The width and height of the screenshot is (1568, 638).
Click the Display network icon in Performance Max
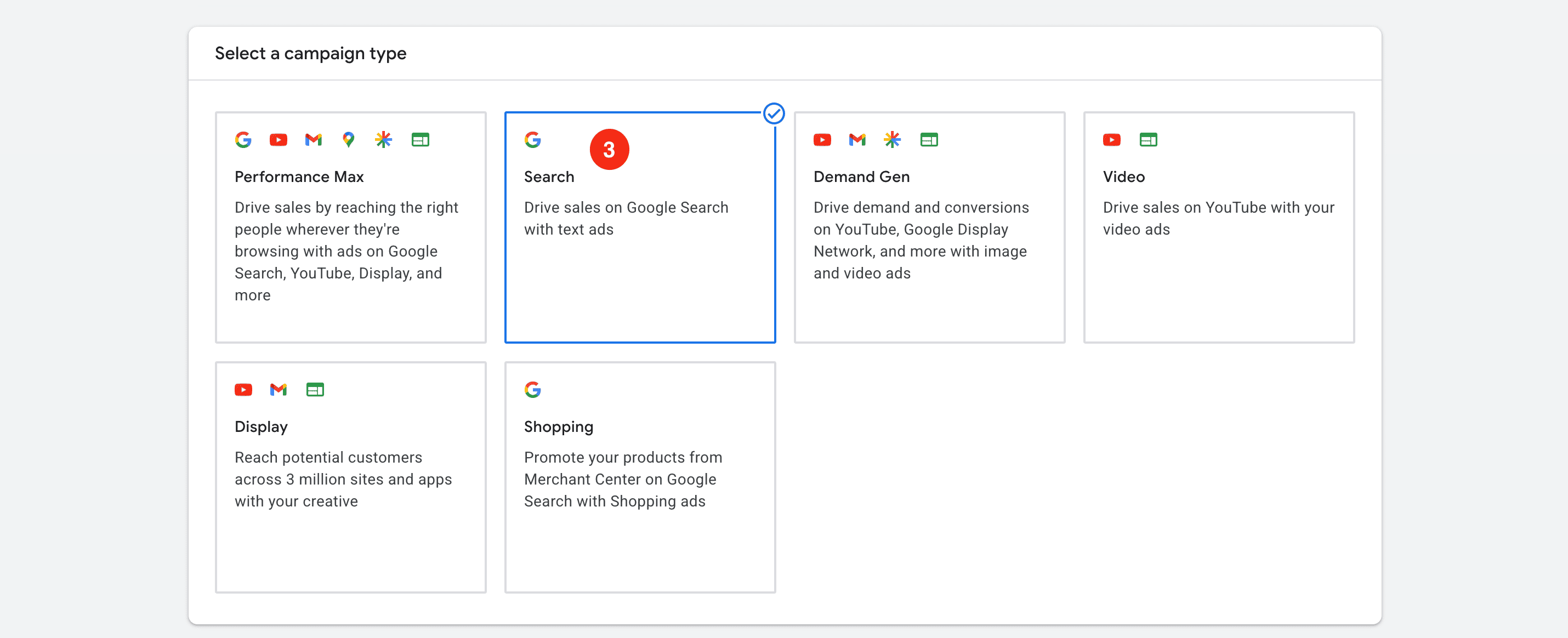click(x=420, y=140)
